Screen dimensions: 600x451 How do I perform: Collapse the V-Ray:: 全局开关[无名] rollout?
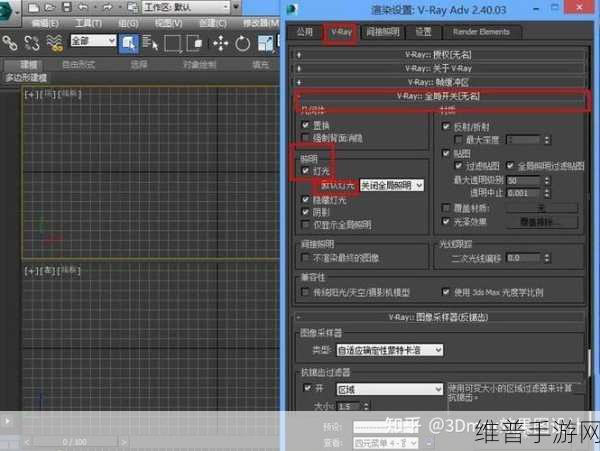click(x=438, y=96)
